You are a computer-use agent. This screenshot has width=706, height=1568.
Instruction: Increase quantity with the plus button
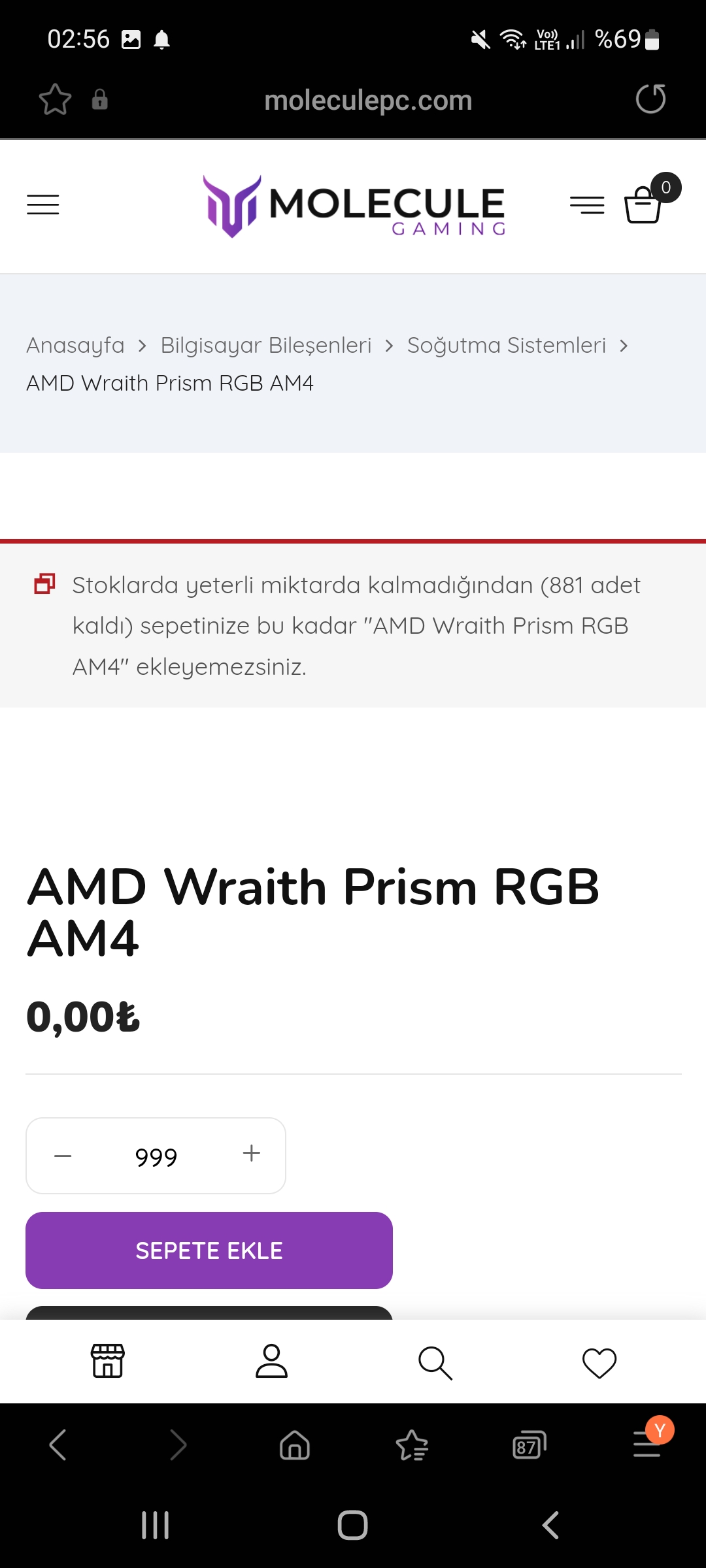pyautogui.click(x=252, y=1154)
